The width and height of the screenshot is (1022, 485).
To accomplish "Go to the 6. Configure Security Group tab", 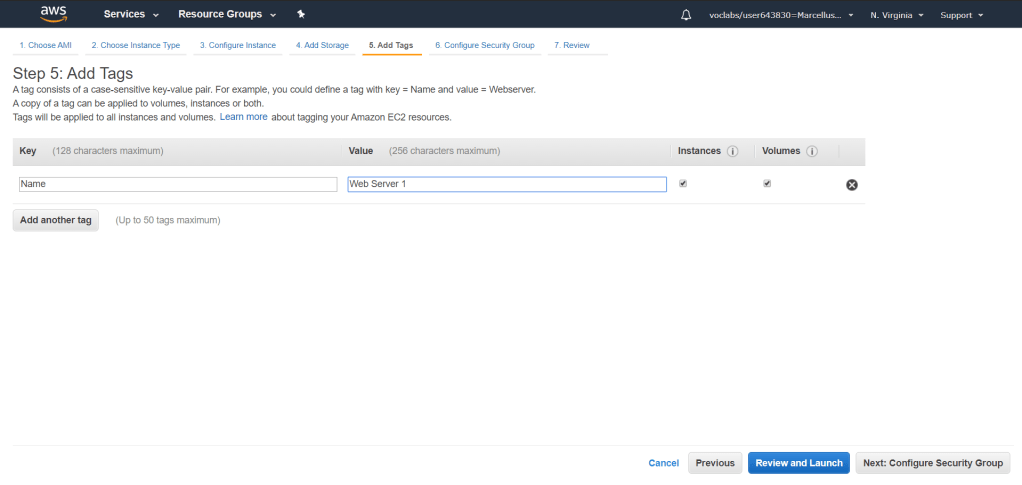I will pyautogui.click(x=484, y=46).
